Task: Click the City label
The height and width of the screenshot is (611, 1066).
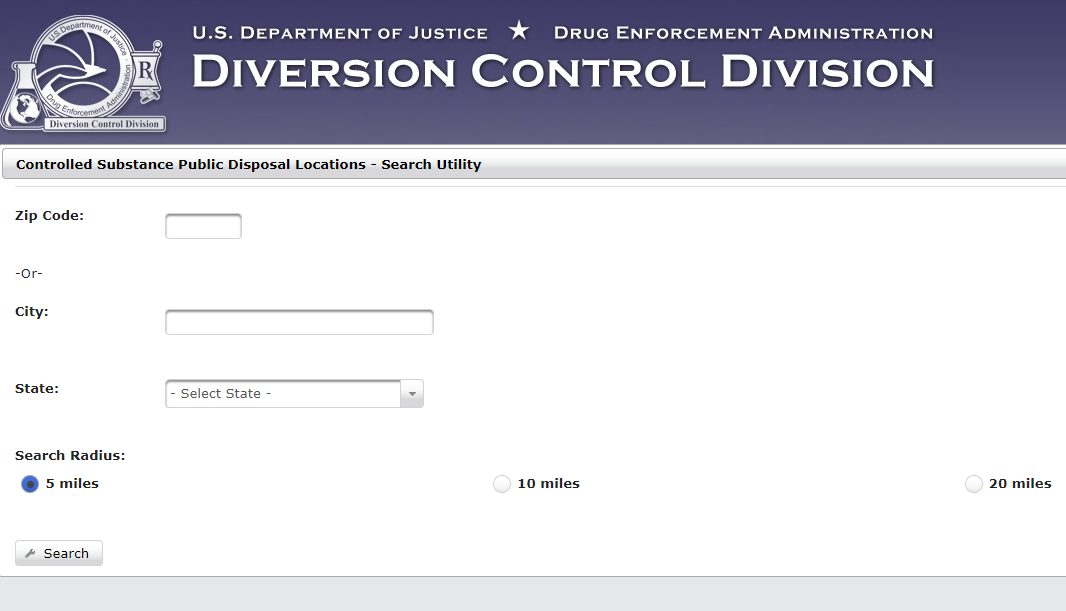Action: (32, 312)
